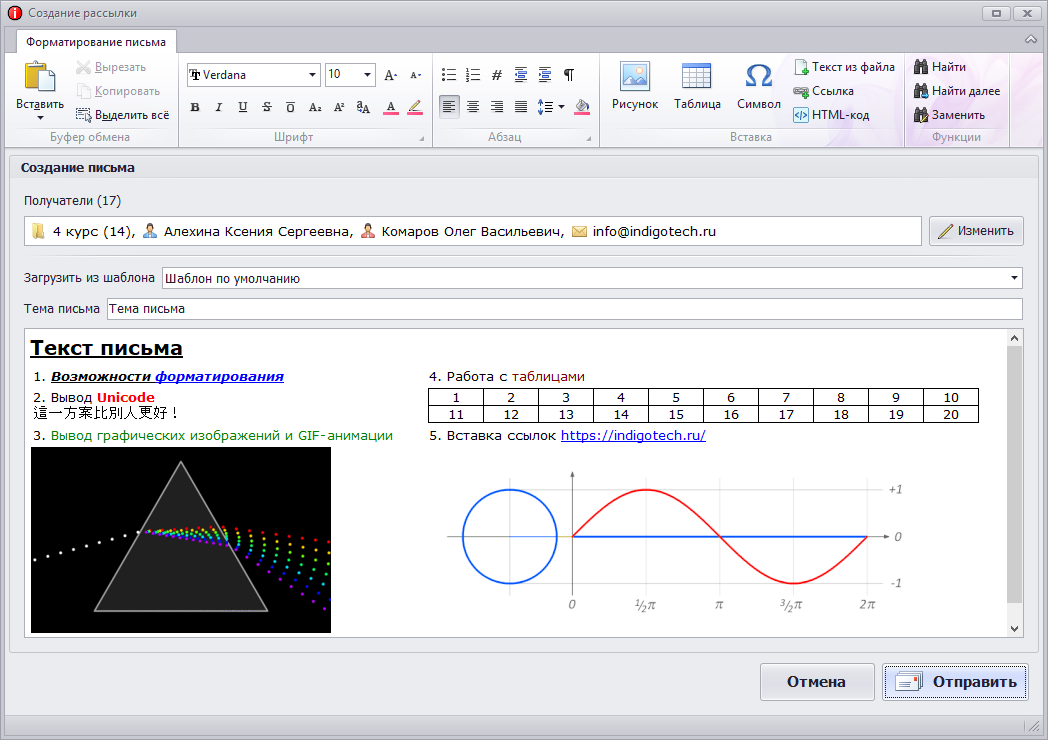The height and width of the screenshot is (740, 1048).
Task: Click the prism GIF animation image
Action: coord(180,539)
